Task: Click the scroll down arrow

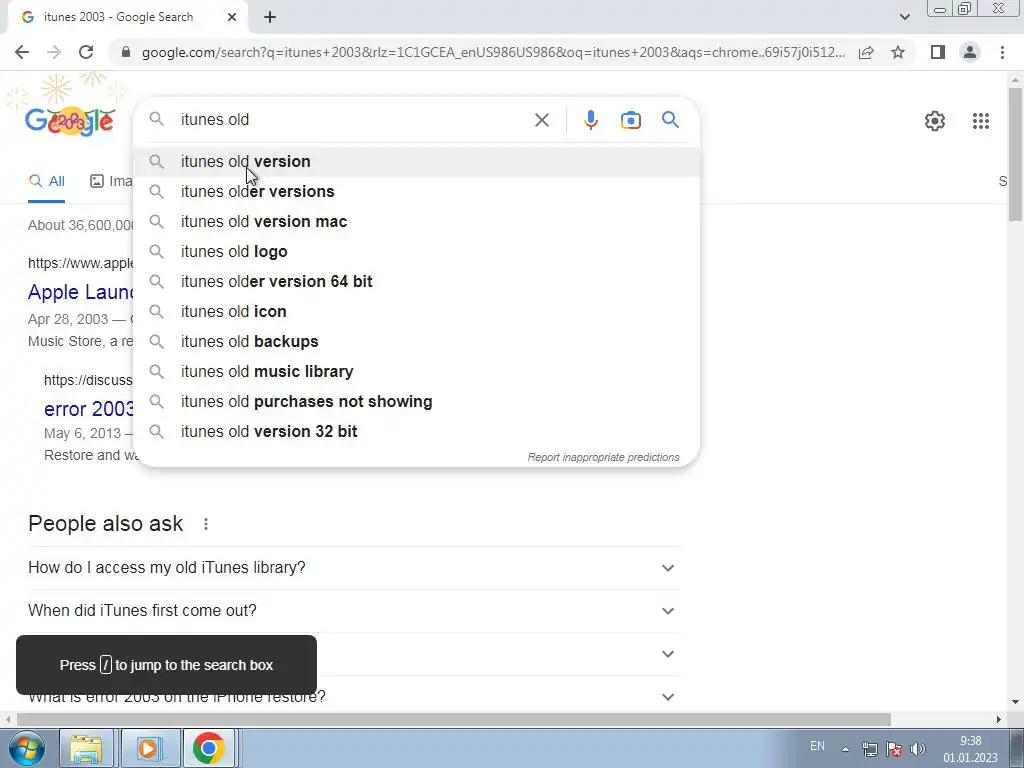Action: pyautogui.click(x=1015, y=702)
